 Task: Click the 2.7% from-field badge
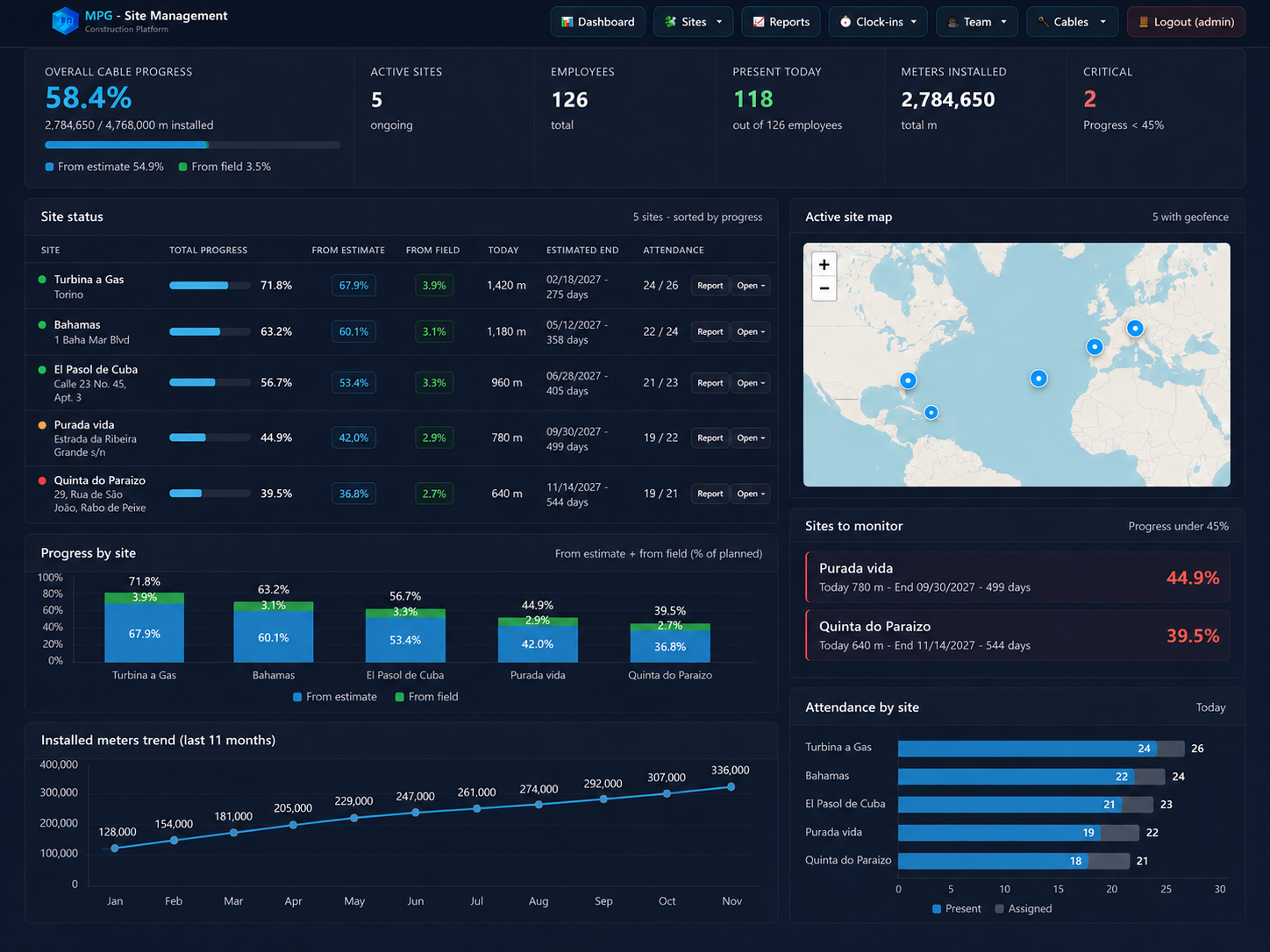click(434, 494)
